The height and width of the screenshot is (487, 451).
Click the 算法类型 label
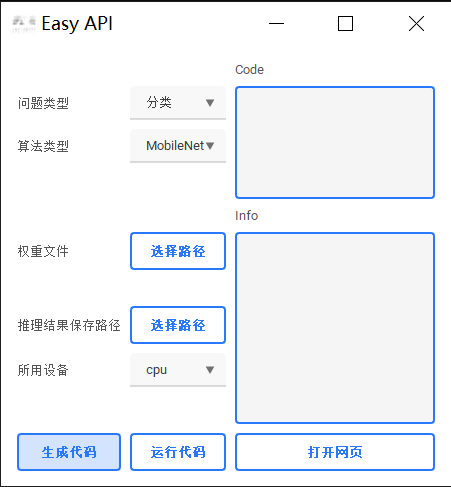click(43, 146)
